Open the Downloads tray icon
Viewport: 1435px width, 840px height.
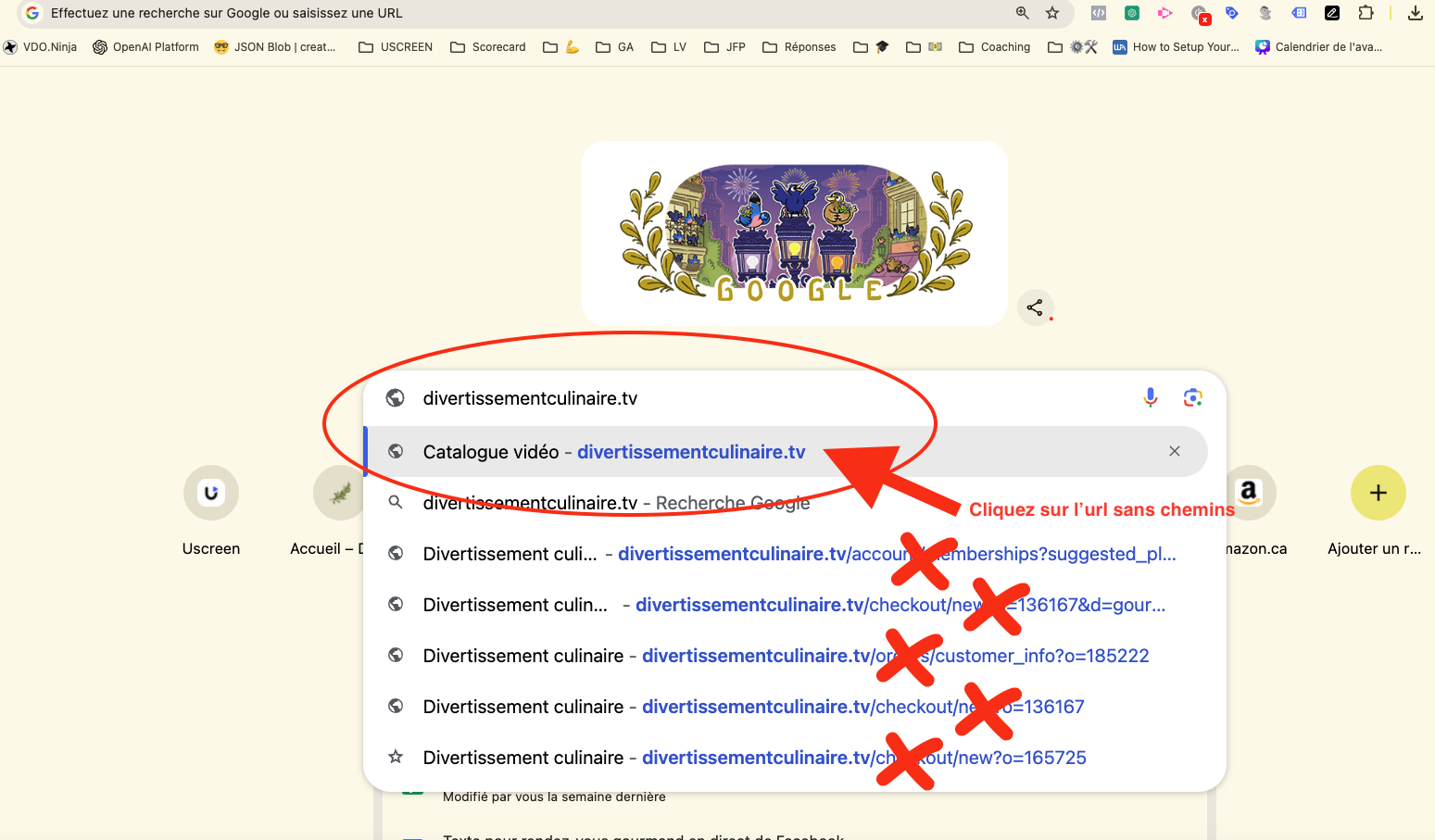point(1416,13)
